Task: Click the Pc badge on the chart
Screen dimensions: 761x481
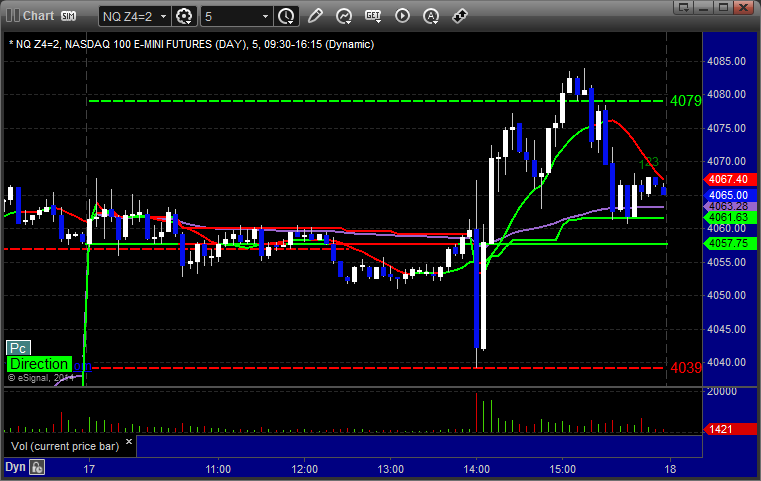Action: (x=18, y=348)
